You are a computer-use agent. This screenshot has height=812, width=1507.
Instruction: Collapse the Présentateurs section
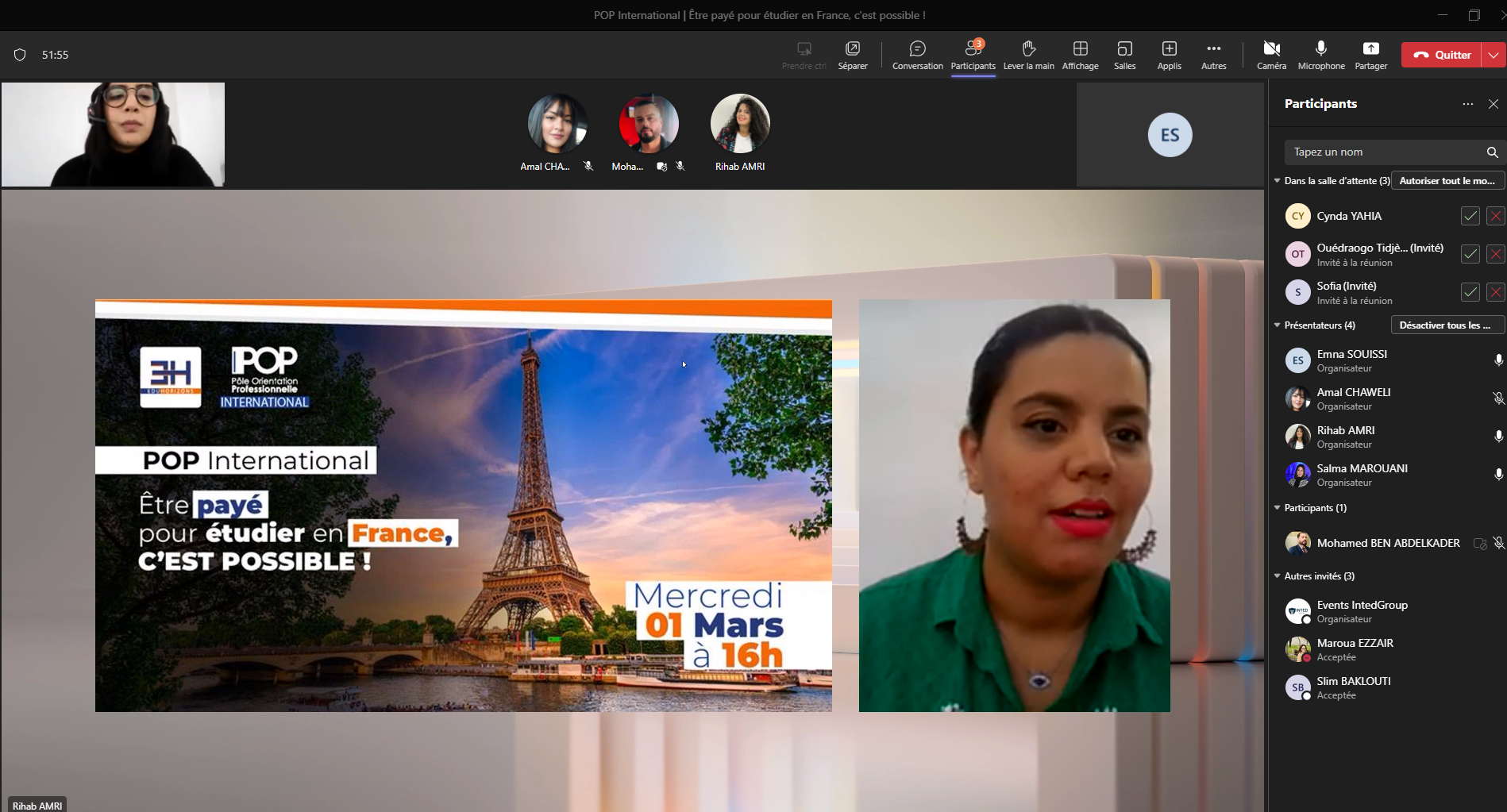1278,325
